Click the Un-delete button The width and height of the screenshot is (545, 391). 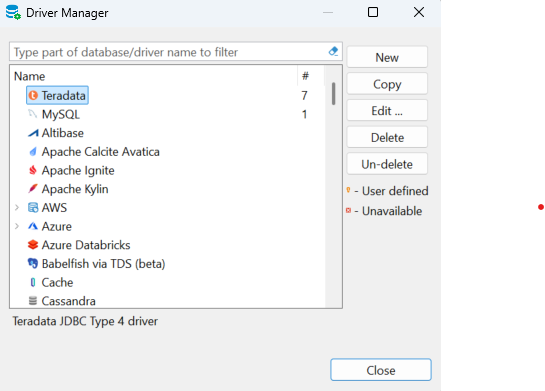(x=387, y=164)
